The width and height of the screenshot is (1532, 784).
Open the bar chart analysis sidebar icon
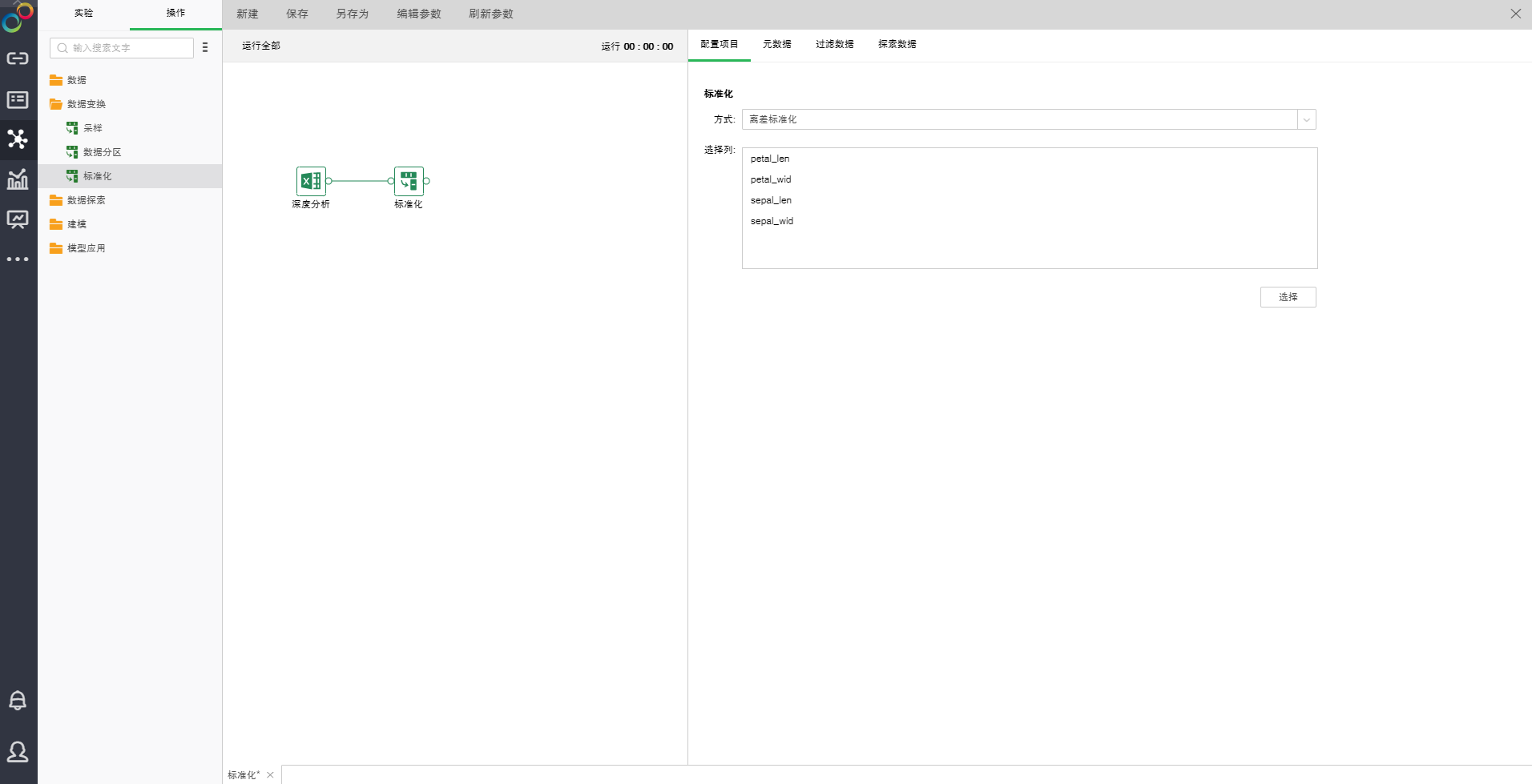click(18, 179)
